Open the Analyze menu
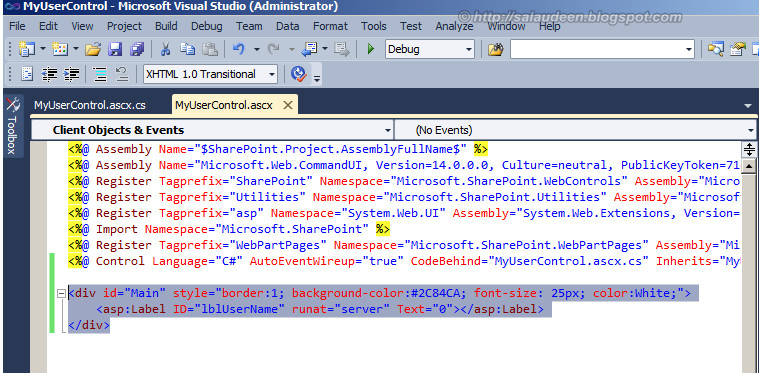Viewport: 759px width, 373px height. pos(454,26)
